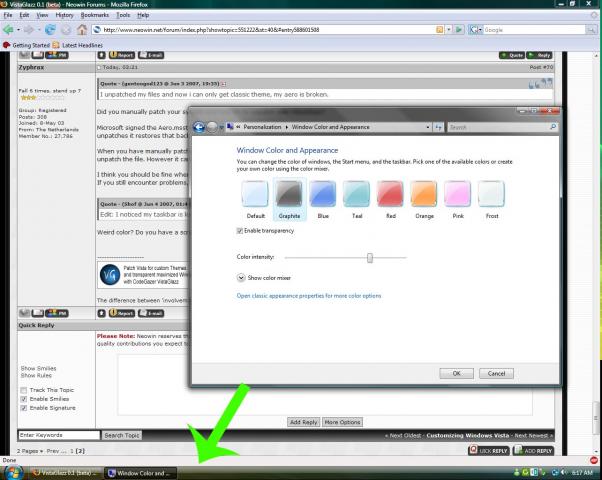Go back in Window Color dialog
This screenshot has width=602, height=480.
(x=199, y=127)
